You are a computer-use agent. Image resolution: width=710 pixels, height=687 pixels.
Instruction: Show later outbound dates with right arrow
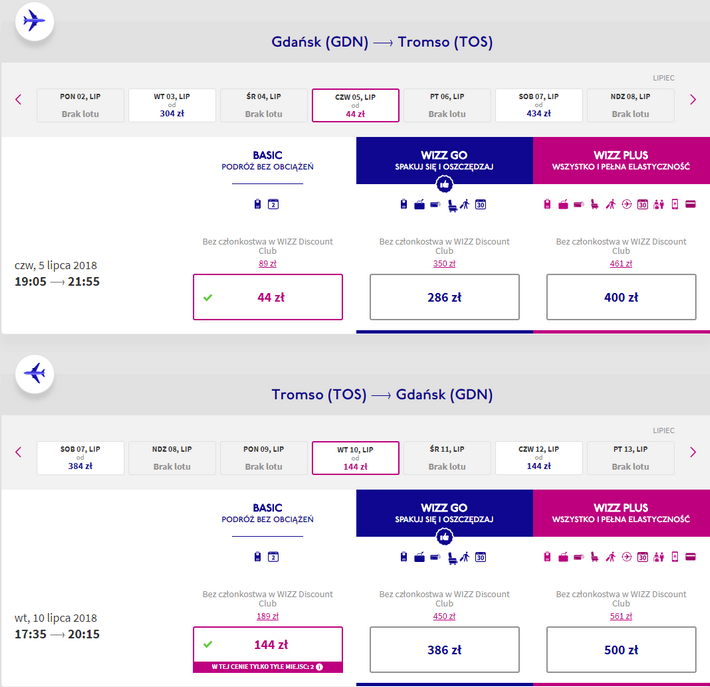693,99
